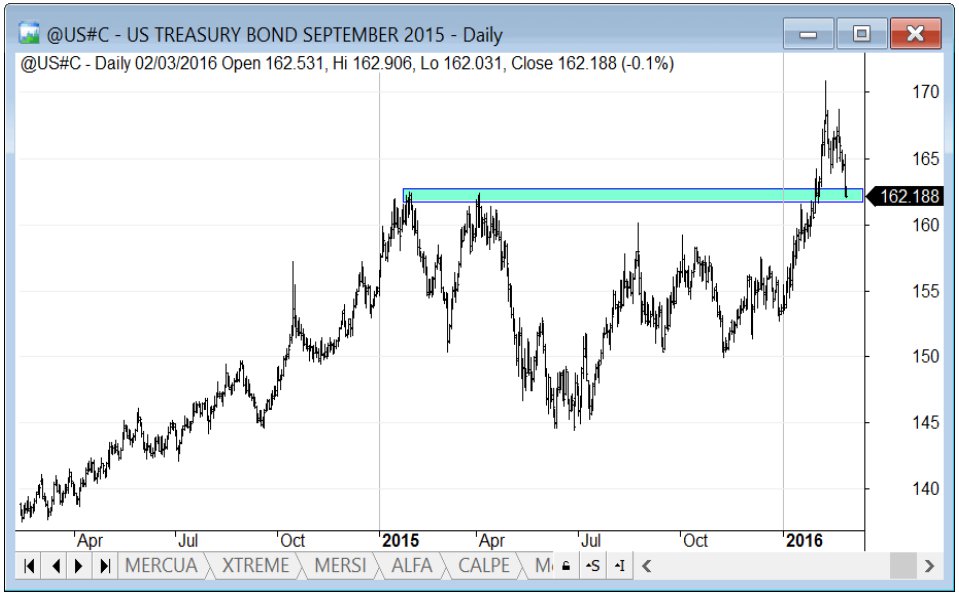Click the 165 price axis label

click(x=925, y=159)
